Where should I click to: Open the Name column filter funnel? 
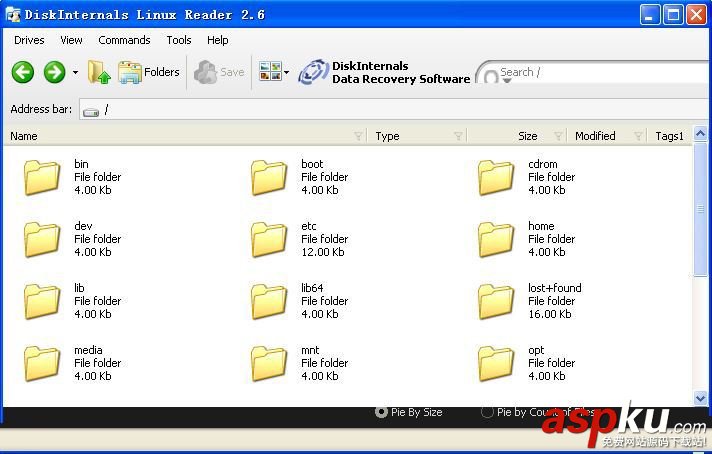[358, 136]
